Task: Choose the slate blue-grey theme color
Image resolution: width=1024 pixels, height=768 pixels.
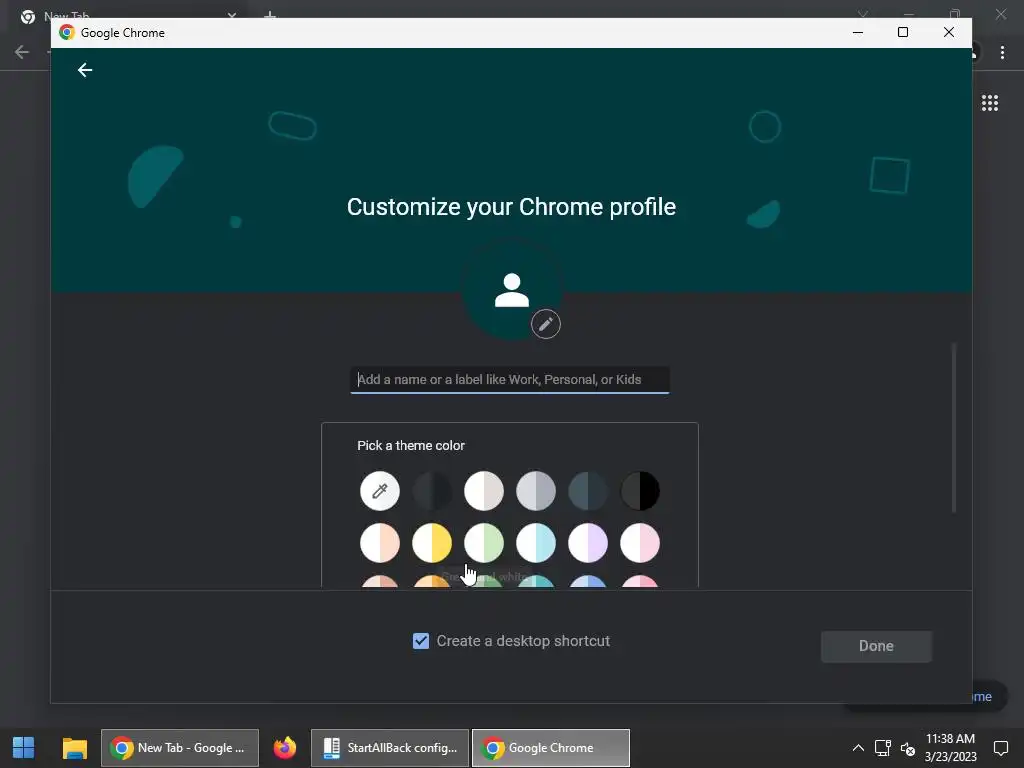Action: 588,490
